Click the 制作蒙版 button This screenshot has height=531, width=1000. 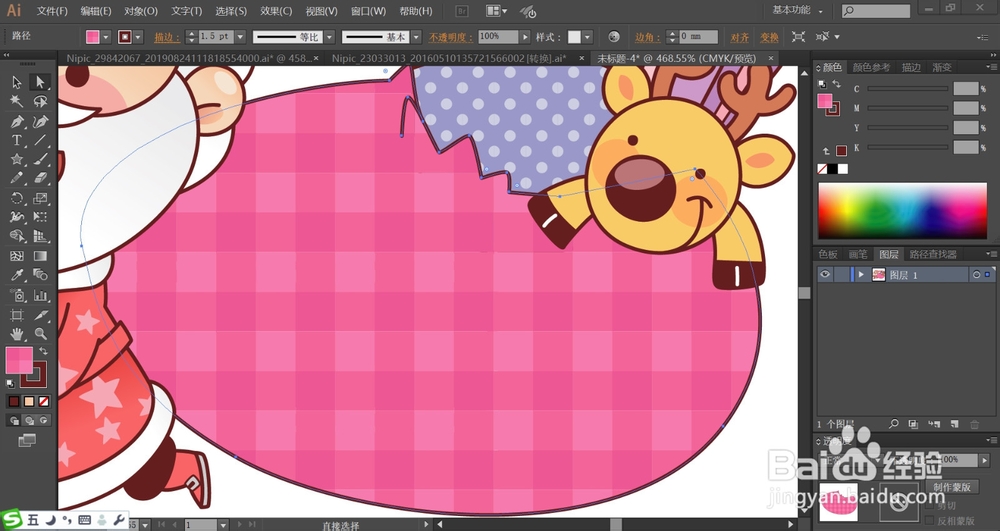(x=952, y=487)
